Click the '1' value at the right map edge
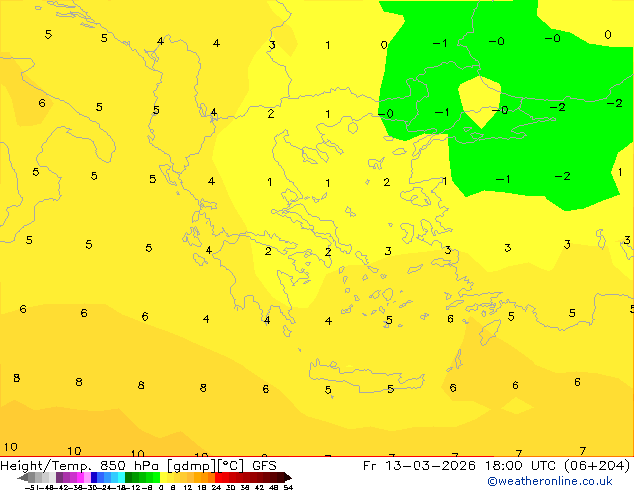This screenshot has height=490, width=634. click(620, 173)
